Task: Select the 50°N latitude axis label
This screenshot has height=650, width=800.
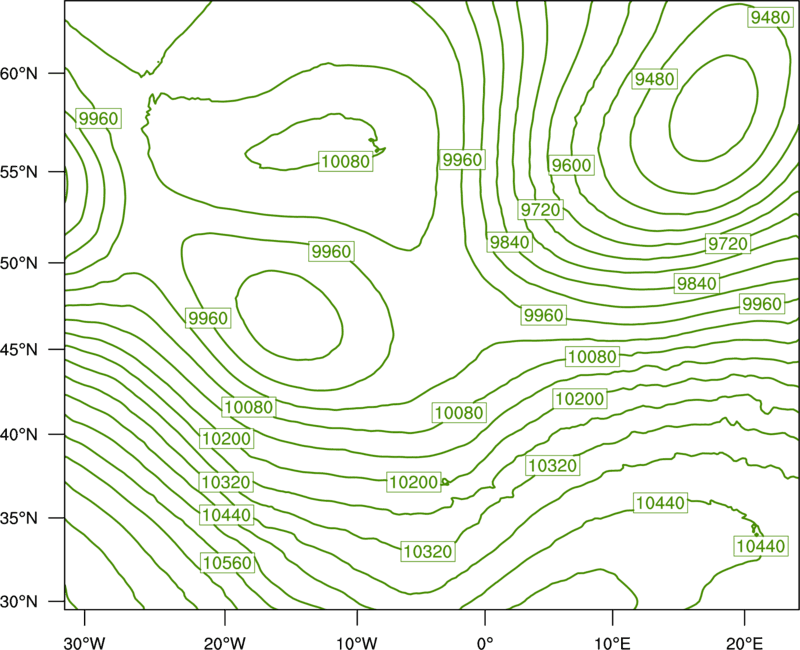Action: (x=19, y=263)
